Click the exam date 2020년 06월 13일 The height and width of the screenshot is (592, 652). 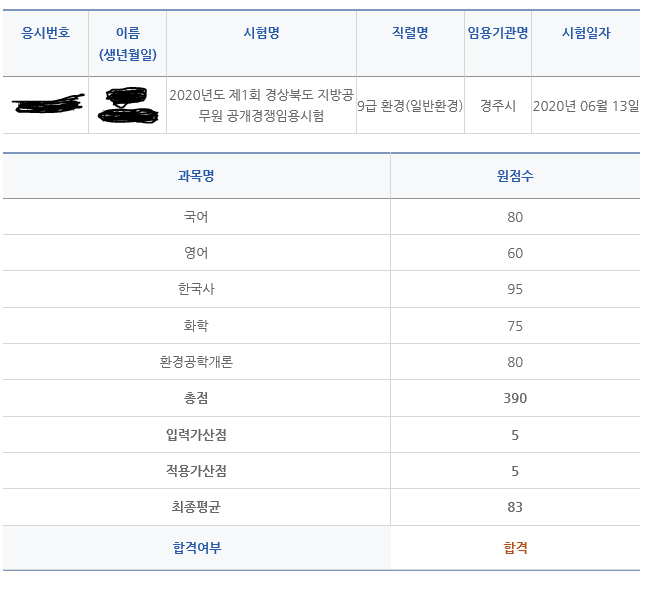(x=586, y=105)
